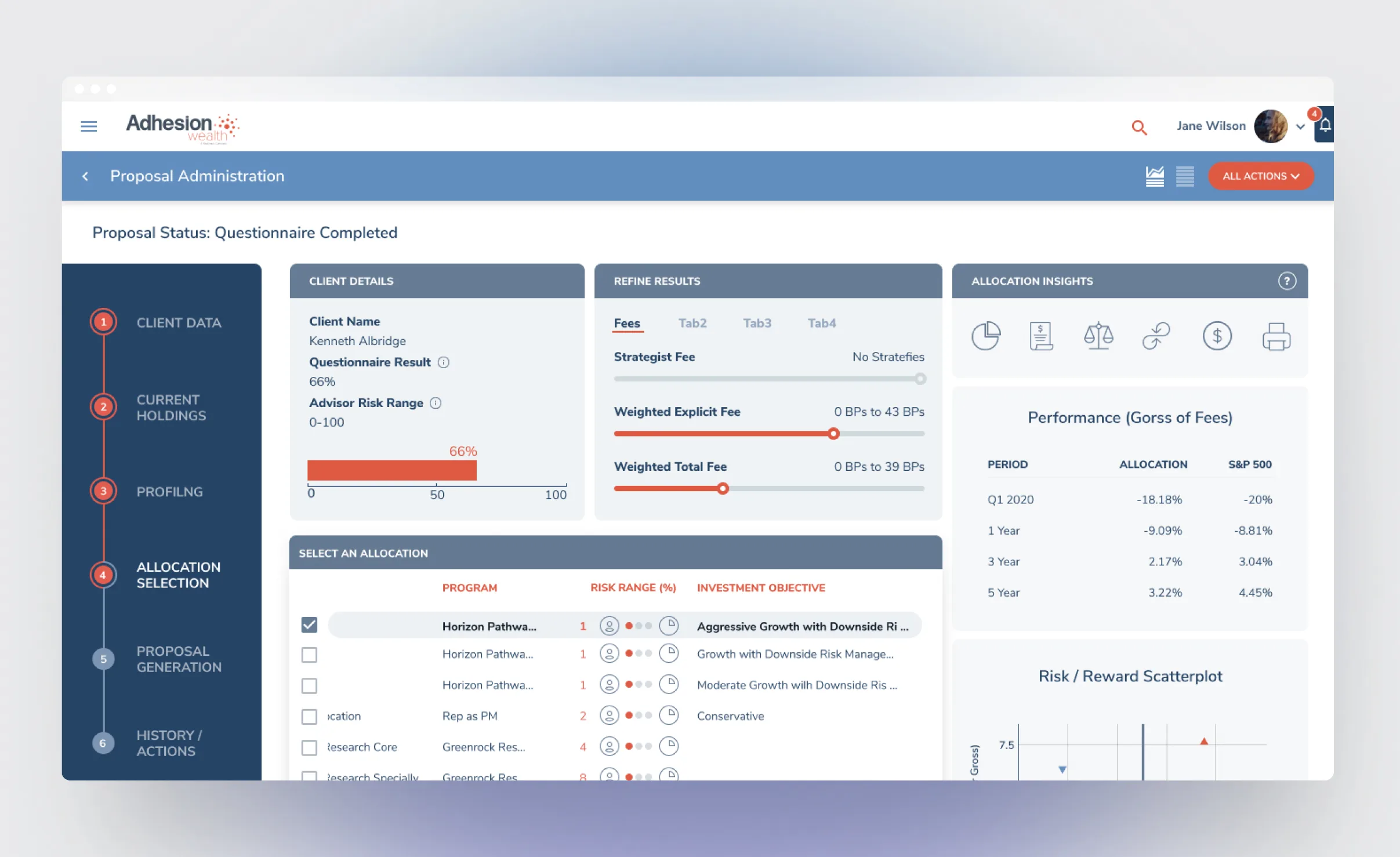
Task: Click '0 BPs to 43 BPs' fee range
Action: point(879,412)
